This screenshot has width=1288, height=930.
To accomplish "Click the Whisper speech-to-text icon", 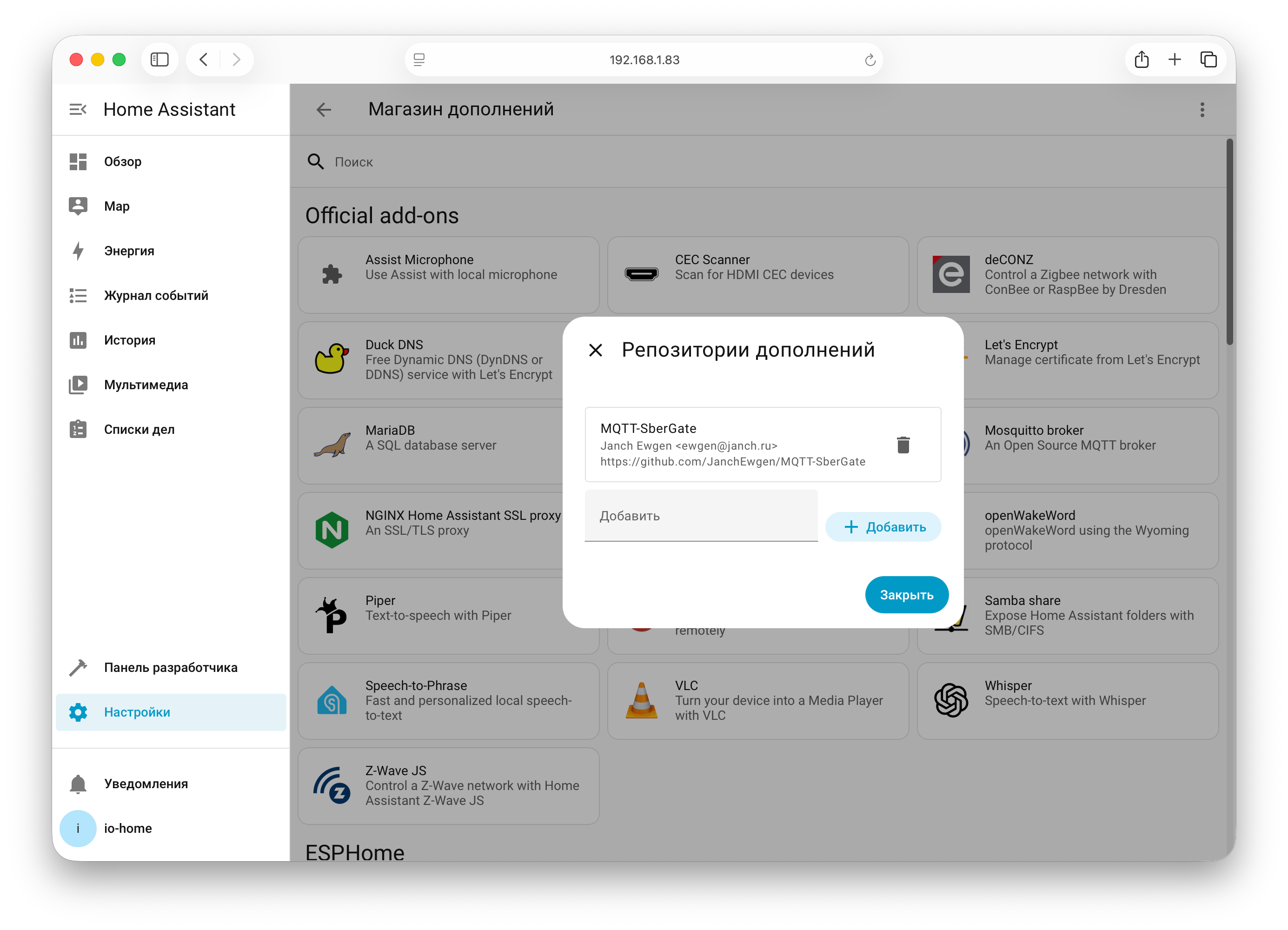I will pos(952,700).
